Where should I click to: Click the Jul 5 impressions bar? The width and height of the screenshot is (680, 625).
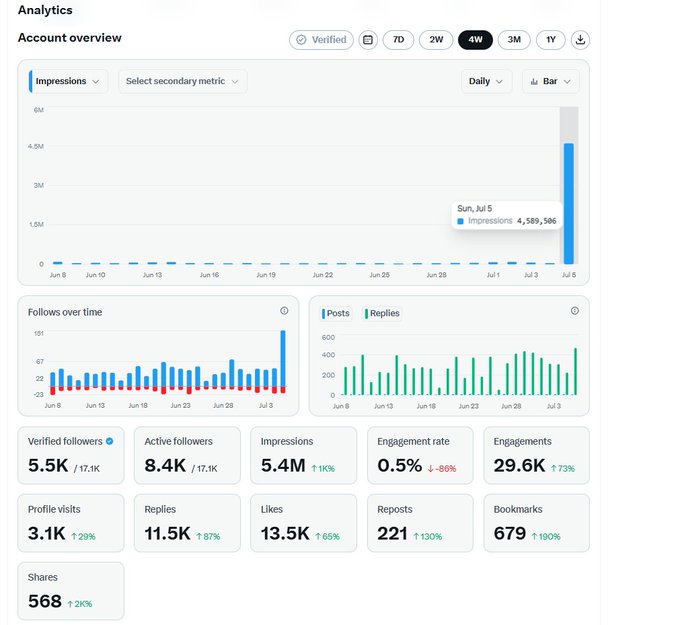click(569, 203)
